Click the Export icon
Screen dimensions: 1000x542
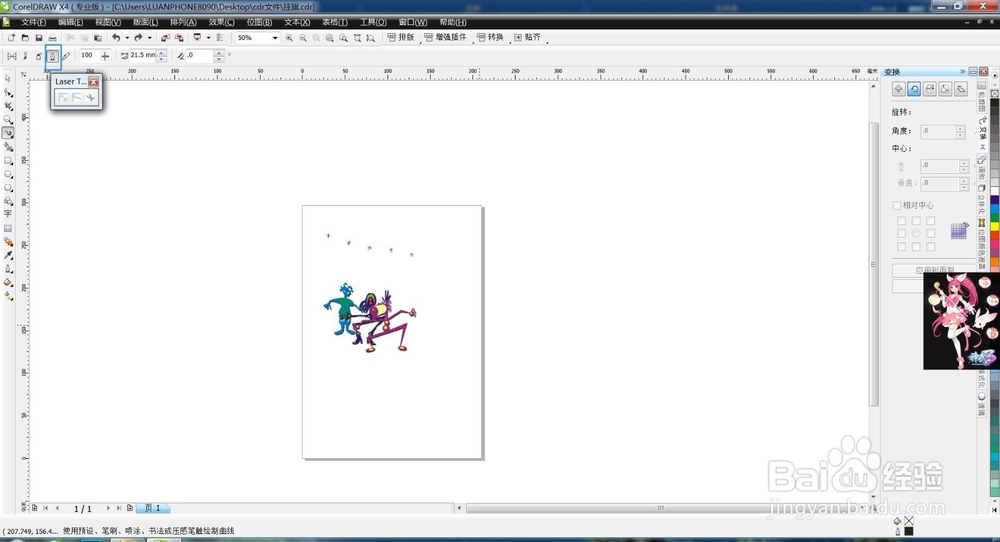pyautogui.click(x=179, y=38)
